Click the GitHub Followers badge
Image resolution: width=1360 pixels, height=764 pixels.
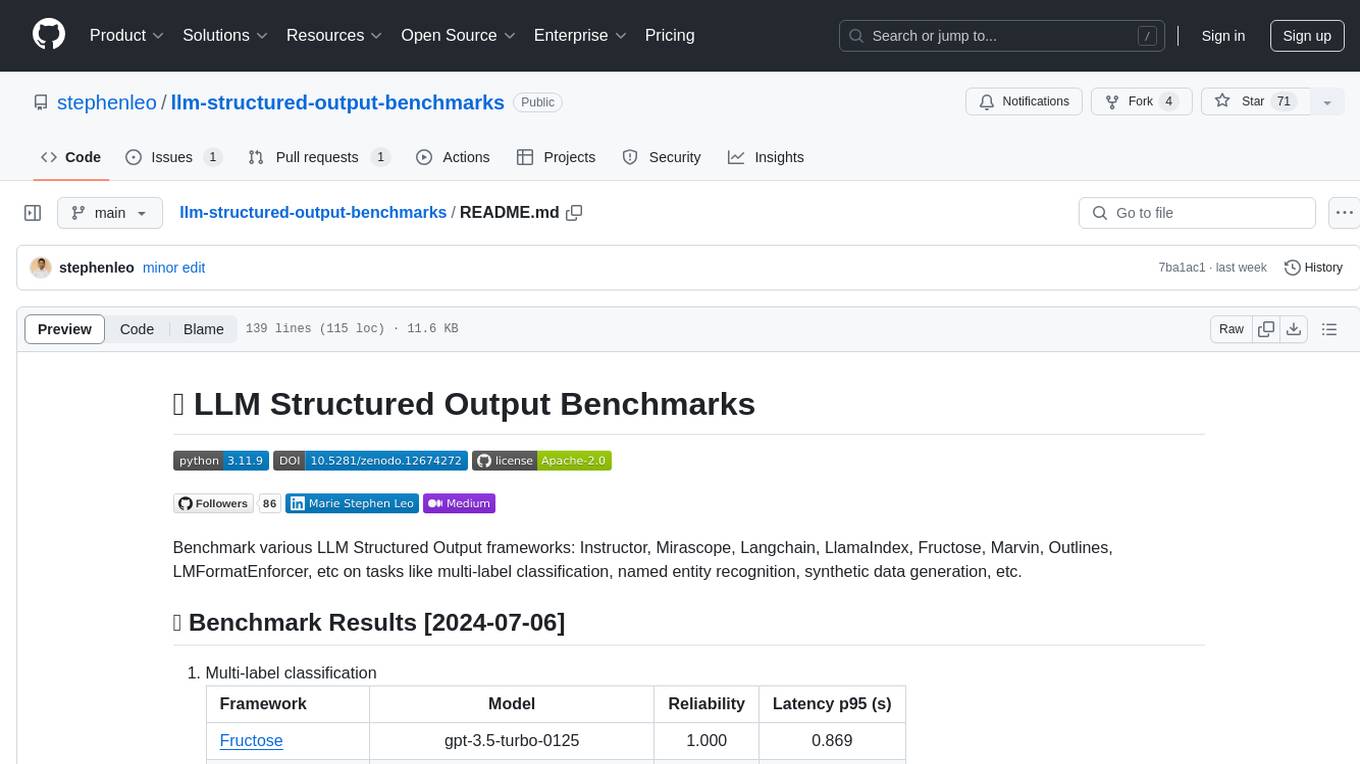pyautogui.click(x=212, y=503)
